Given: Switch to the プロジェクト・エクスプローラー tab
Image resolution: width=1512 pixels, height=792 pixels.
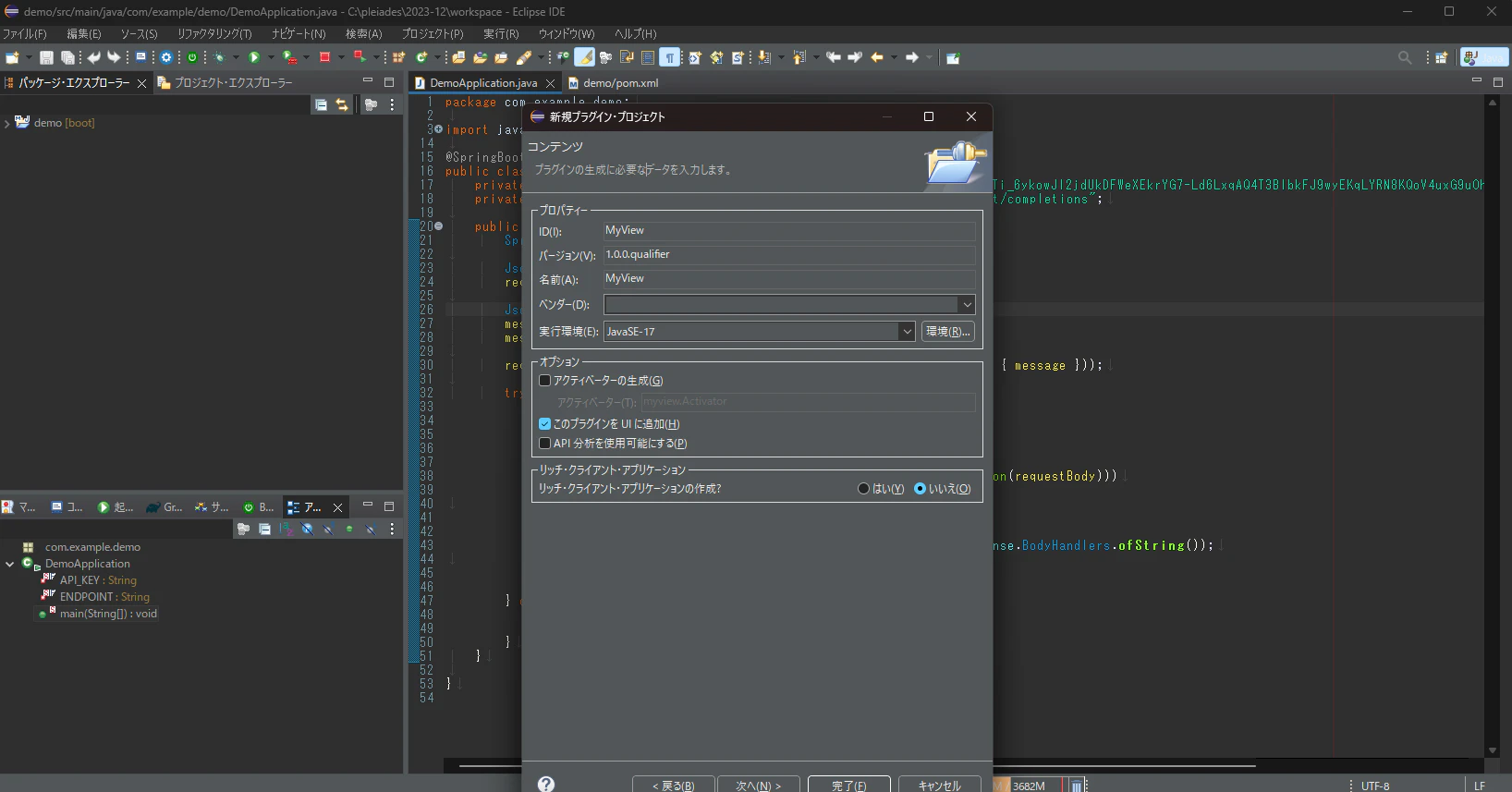Looking at the screenshot, I should pyautogui.click(x=225, y=83).
